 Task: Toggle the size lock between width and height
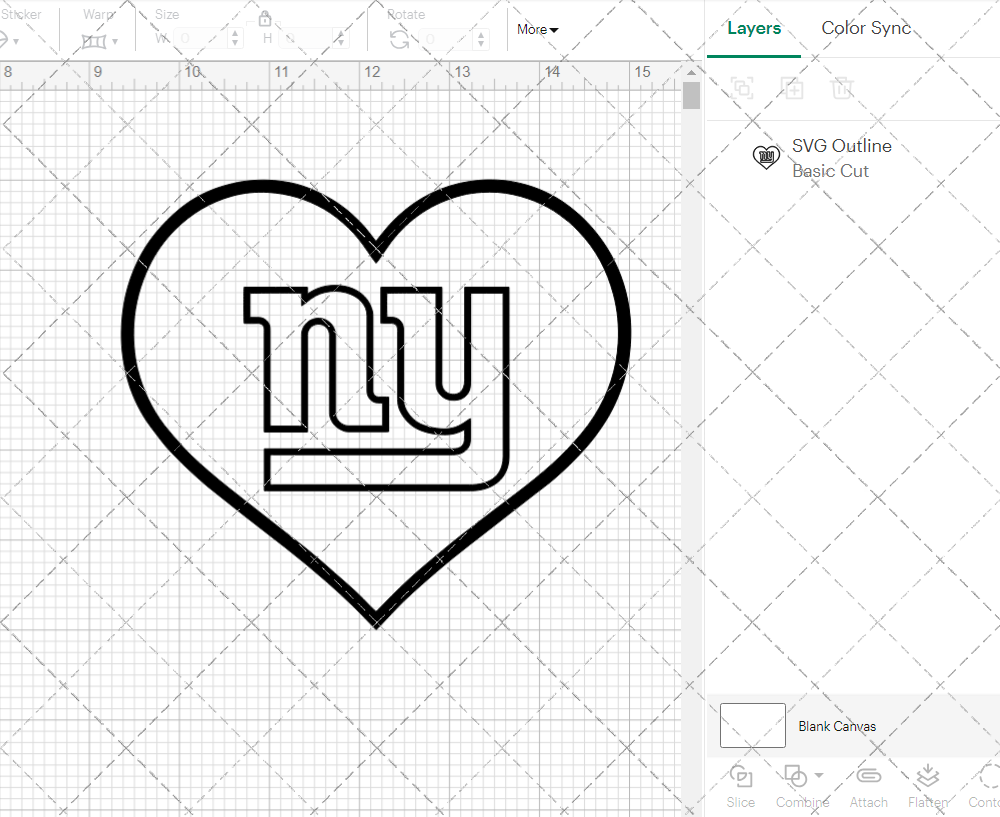click(265, 18)
